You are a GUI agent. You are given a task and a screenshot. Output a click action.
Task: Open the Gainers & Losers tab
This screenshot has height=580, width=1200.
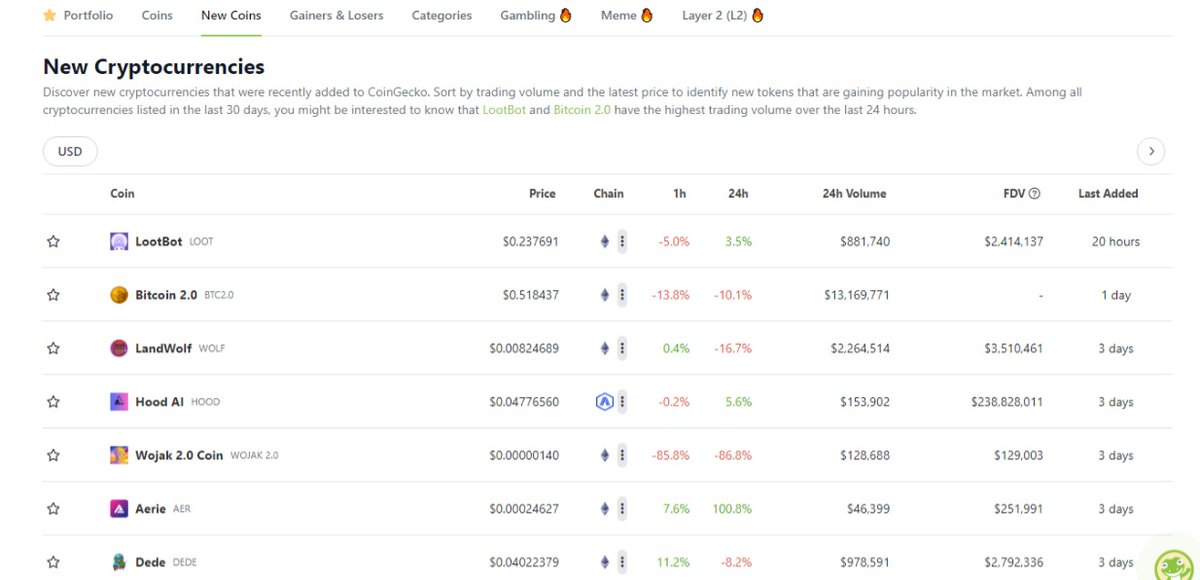tap(336, 15)
